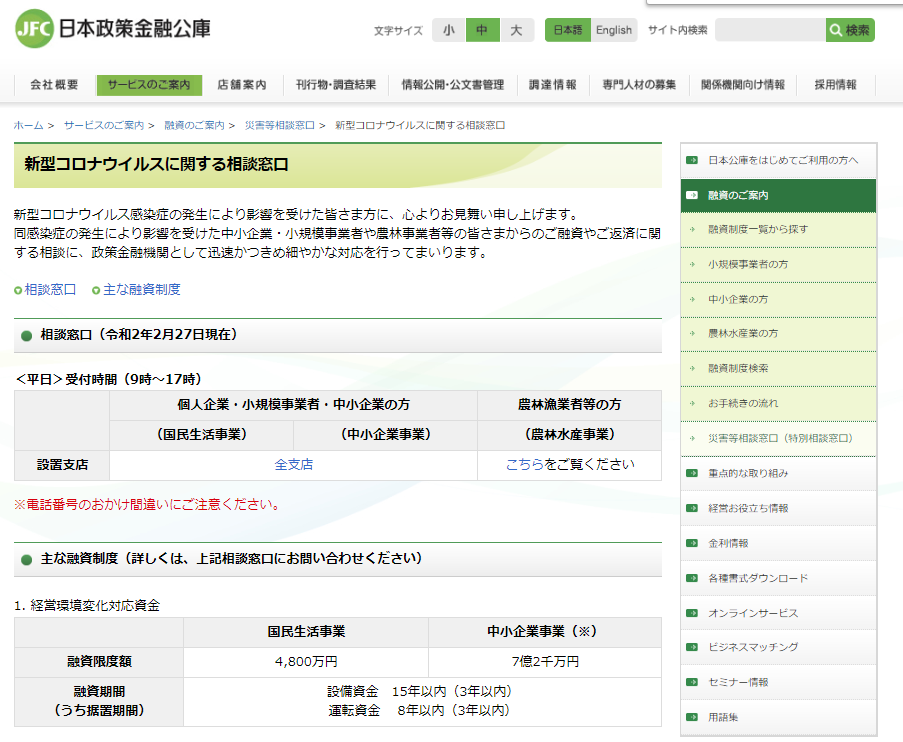Follow the 全支店 link in the table
The image size is (903, 742).
click(293, 464)
